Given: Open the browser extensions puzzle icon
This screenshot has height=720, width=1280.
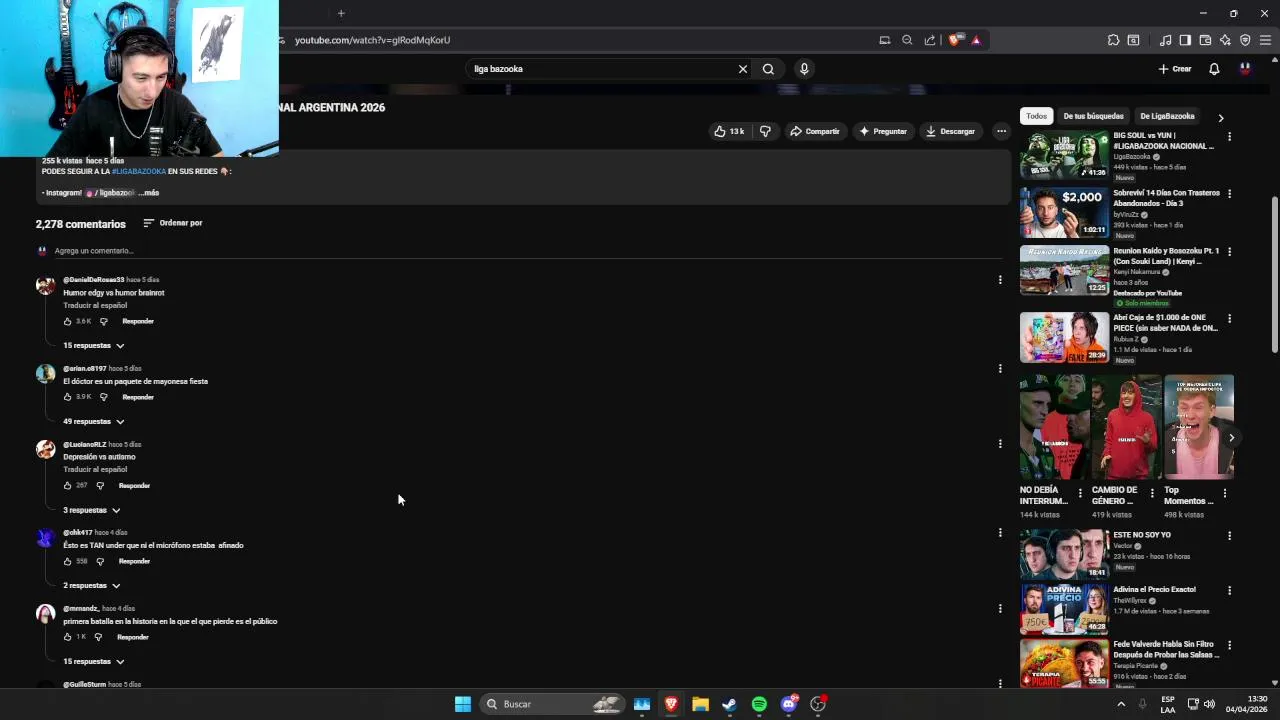Looking at the screenshot, I should point(1113,40).
